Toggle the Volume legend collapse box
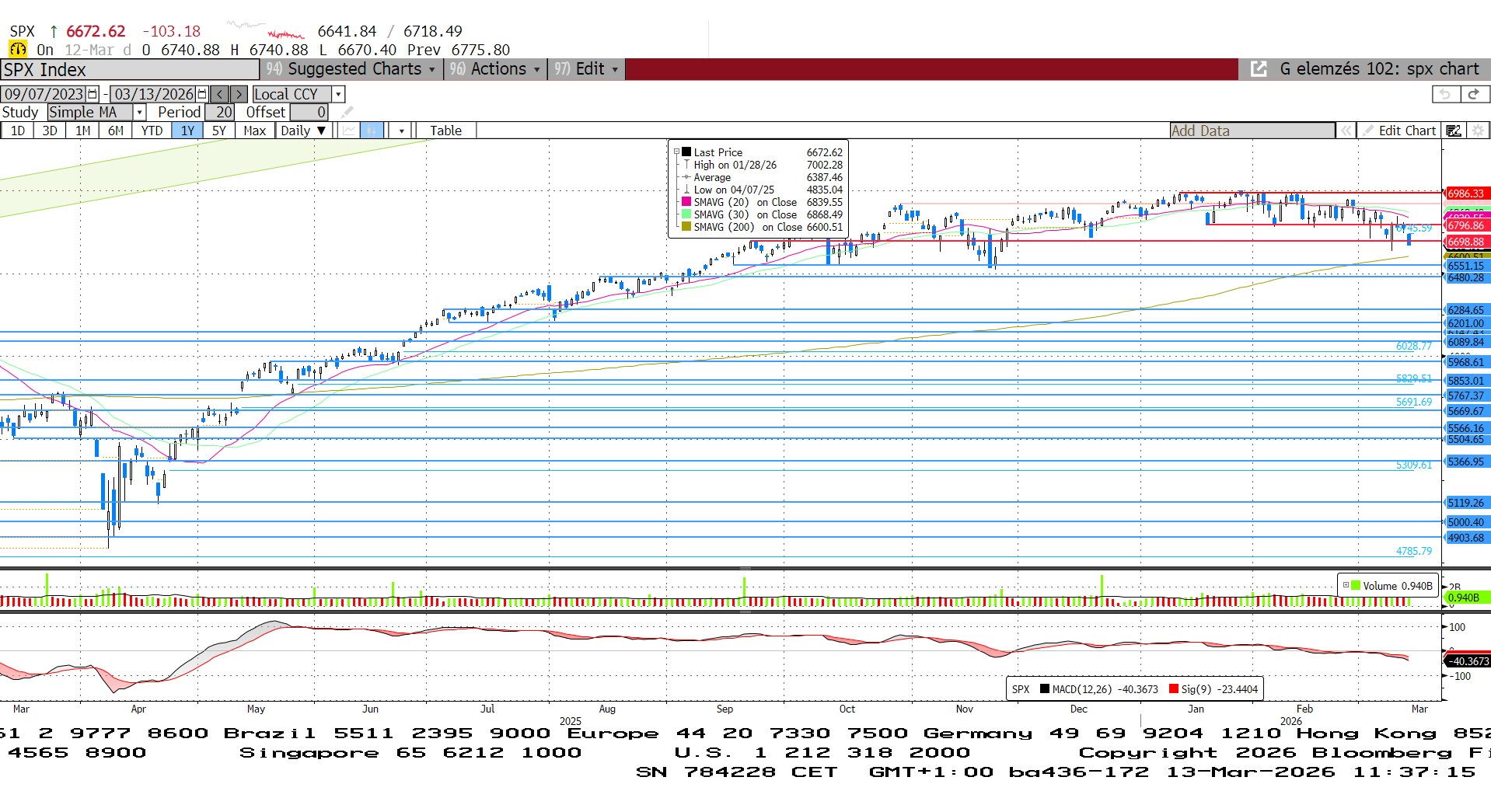The width and height of the screenshot is (1491, 812). (x=1346, y=585)
